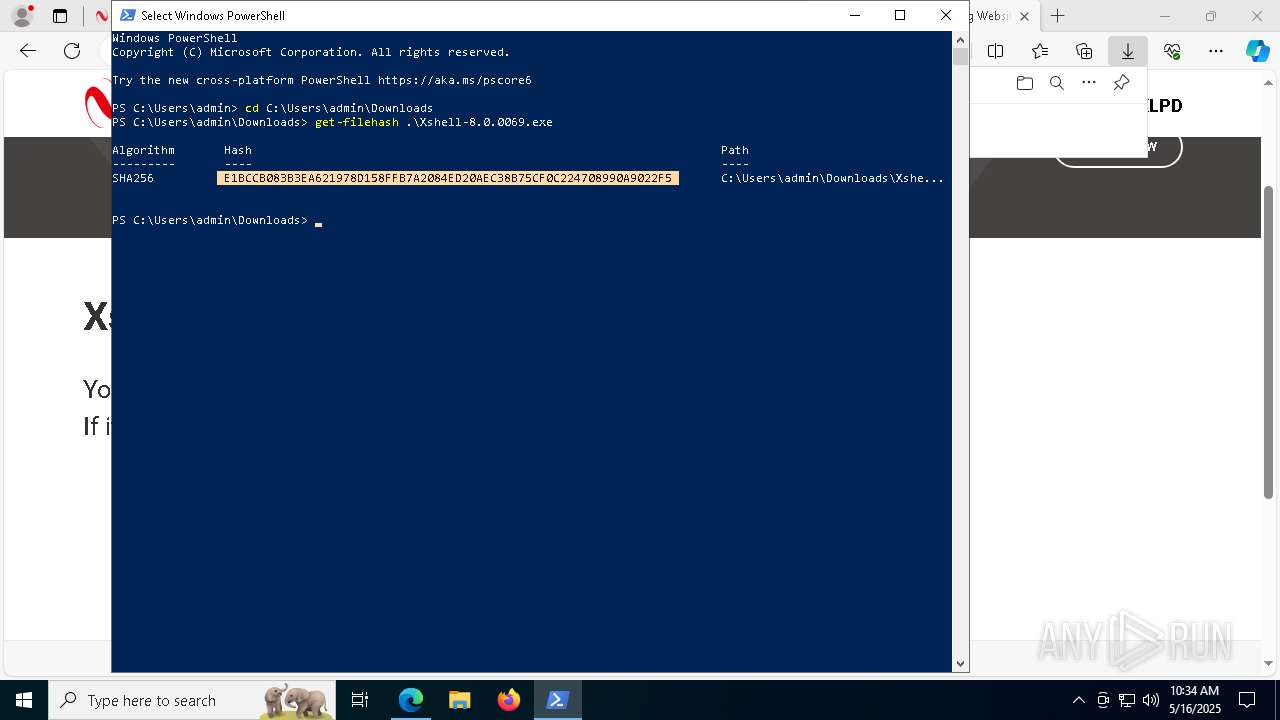Viewport: 1280px width, 720px height.
Task: Launch Firefox from taskbar
Action: click(x=508, y=700)
